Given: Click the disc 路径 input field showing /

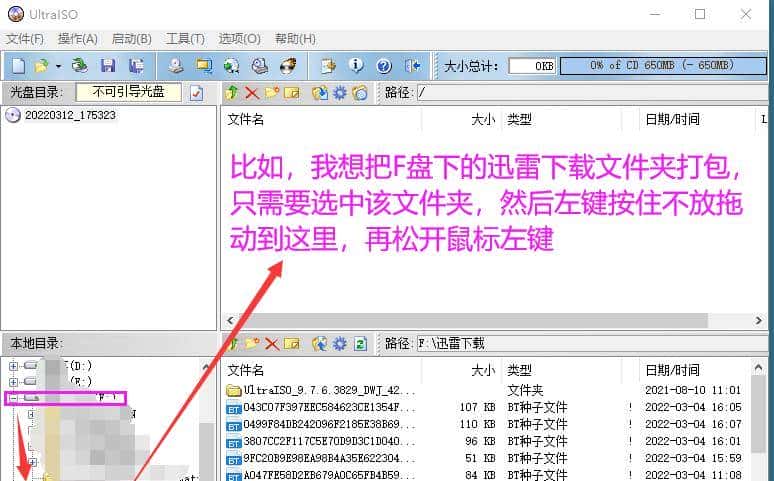Looking at the screenshot, I should coord(592,92).
